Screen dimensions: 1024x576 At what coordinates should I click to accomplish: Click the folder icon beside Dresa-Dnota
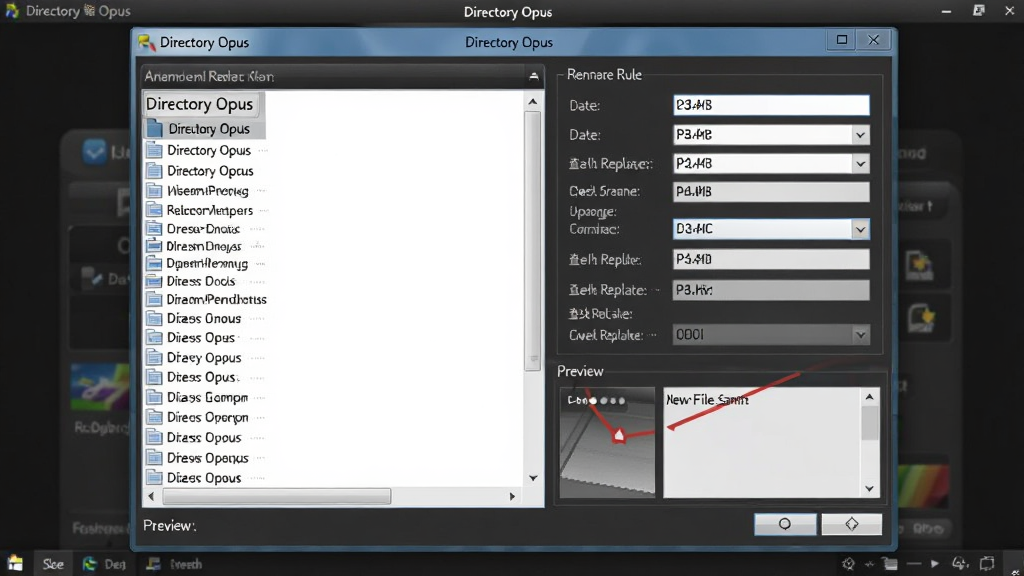pos(154,229)
